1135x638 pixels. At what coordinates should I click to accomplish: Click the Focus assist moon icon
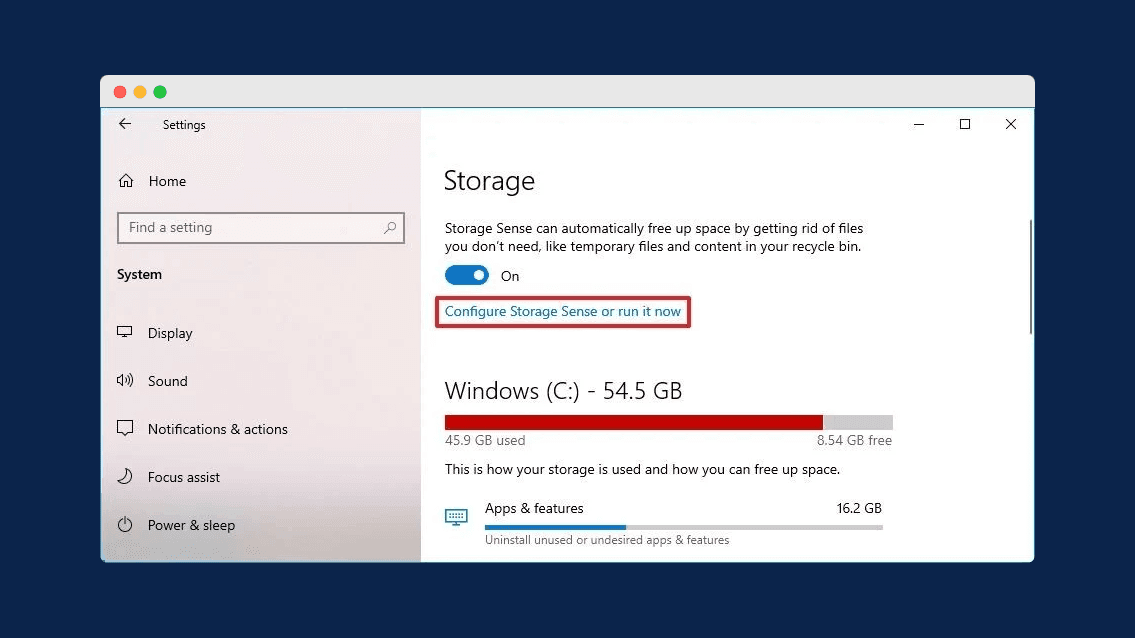pyautogui.click(x=125, y=477)
